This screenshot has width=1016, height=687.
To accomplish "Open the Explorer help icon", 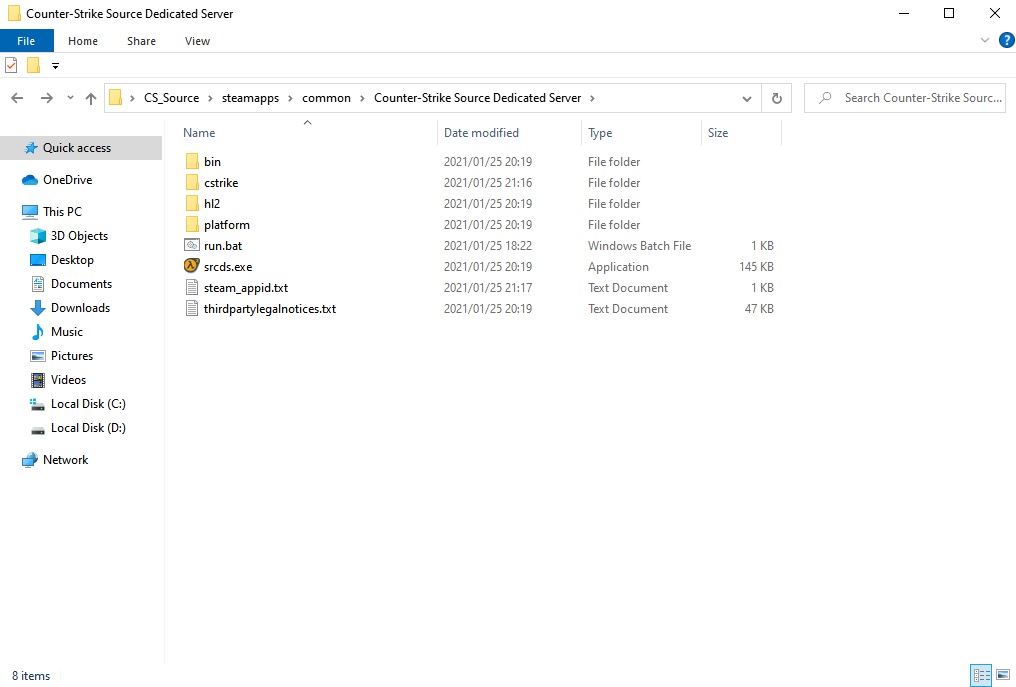I will 1006,40.
